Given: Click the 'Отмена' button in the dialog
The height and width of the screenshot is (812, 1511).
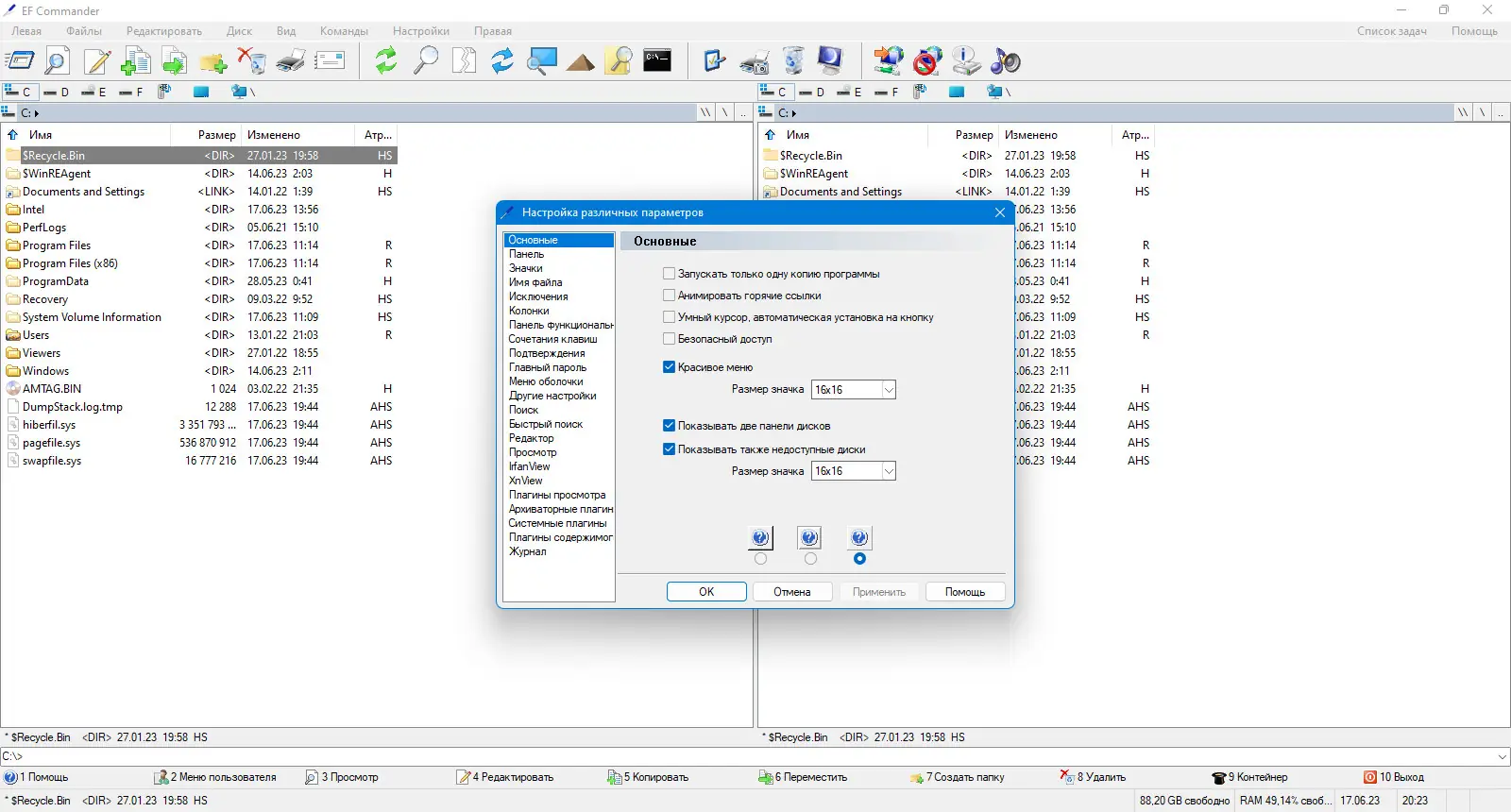Looking at the screenshot, I should point(792,592).
